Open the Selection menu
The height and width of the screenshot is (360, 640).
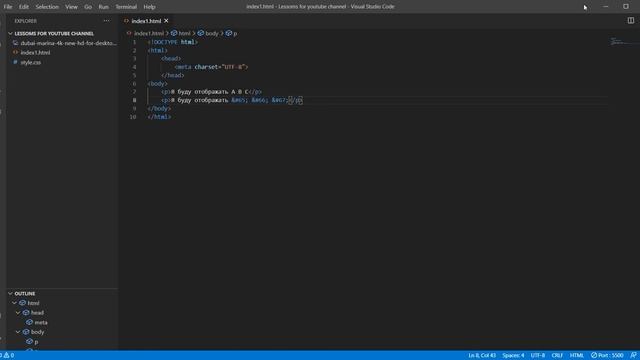tap(47, 7)
